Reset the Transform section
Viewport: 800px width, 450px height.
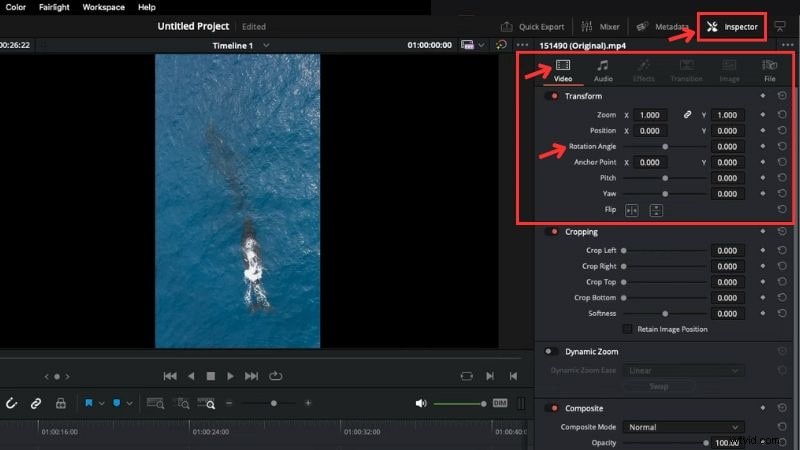click(x=782, y=96)
